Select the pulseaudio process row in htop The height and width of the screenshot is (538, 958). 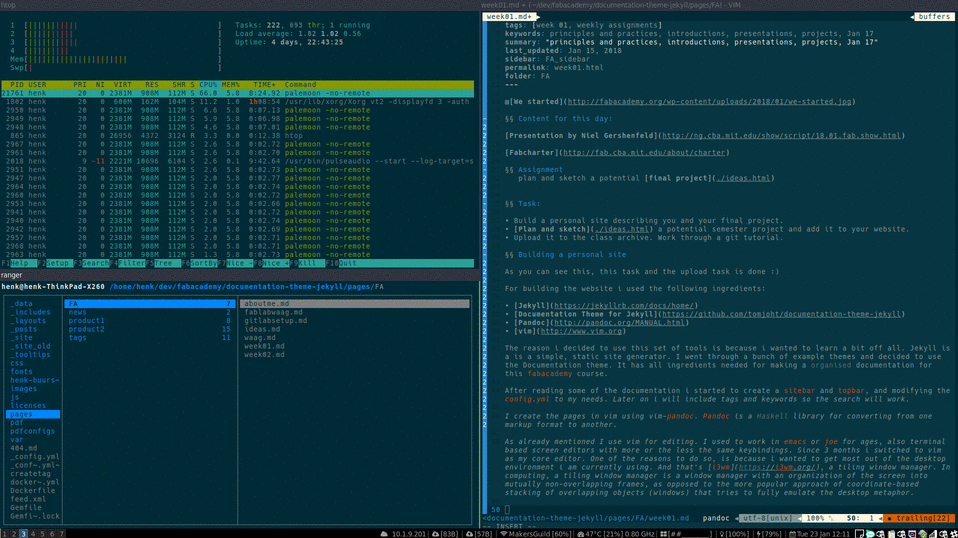pyautogui.click(x=237, y=161)
